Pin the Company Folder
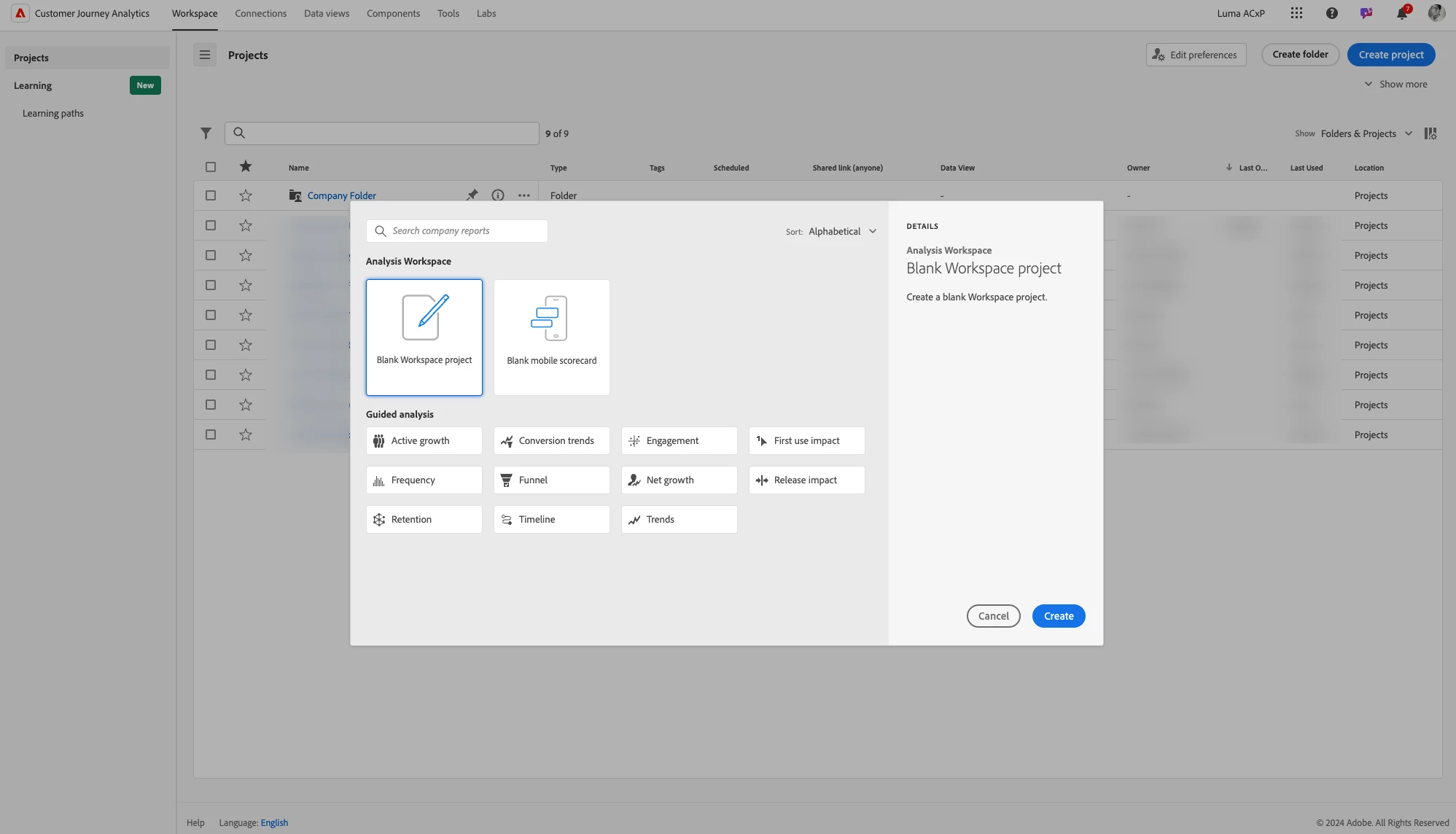 [472, 195]
